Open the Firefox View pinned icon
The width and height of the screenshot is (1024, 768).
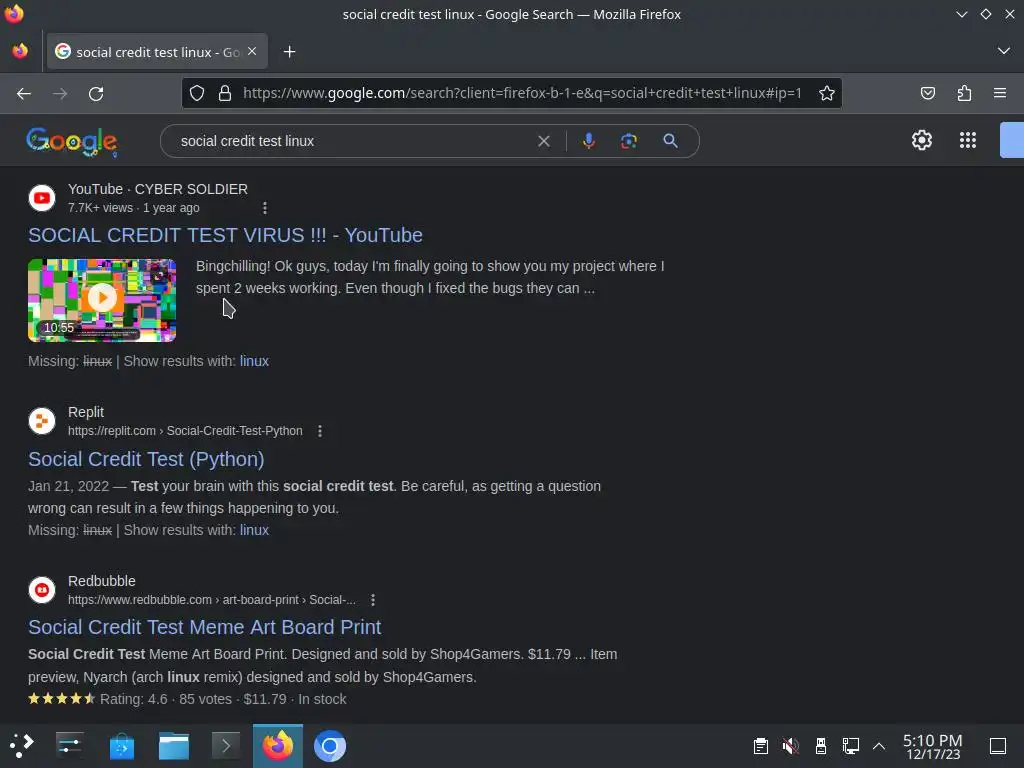20,51
